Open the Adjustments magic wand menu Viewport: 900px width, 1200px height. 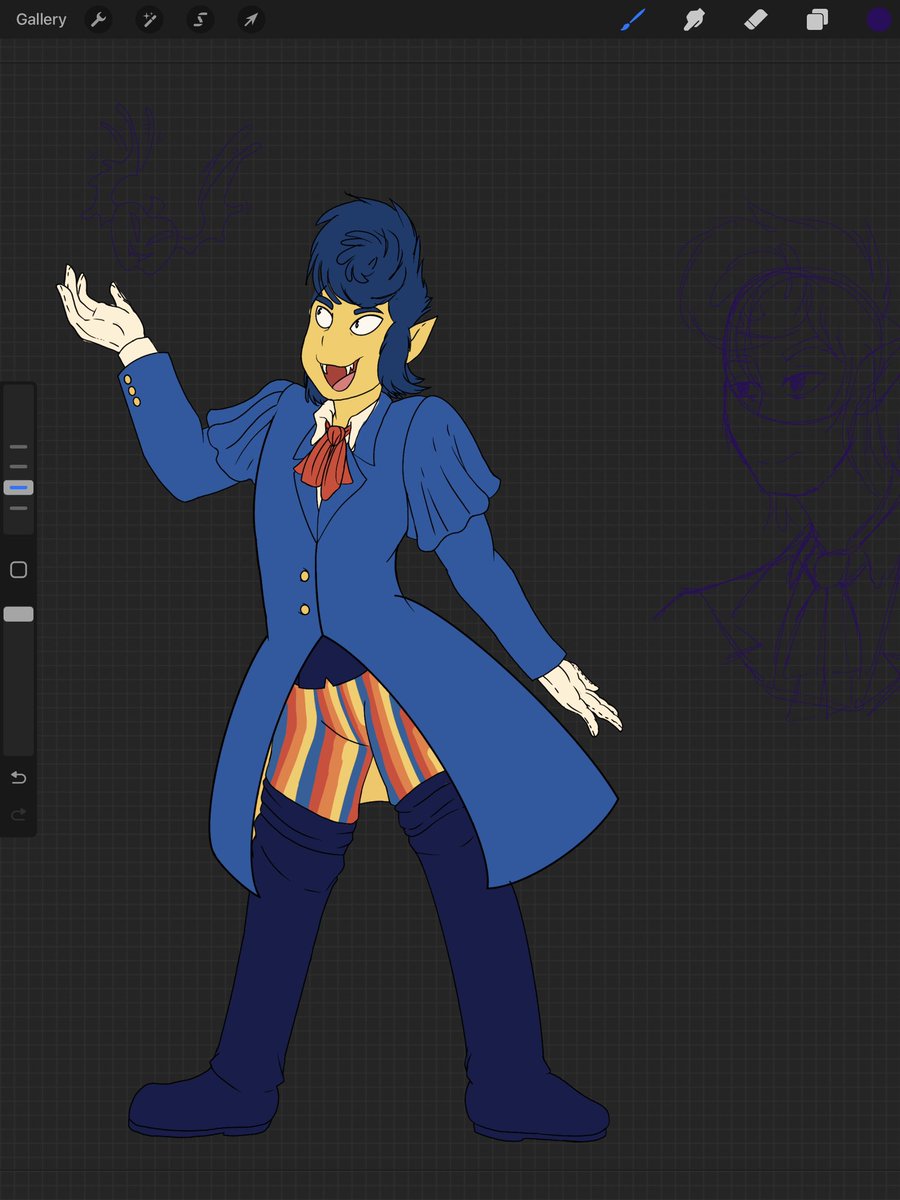coord(149,20)
